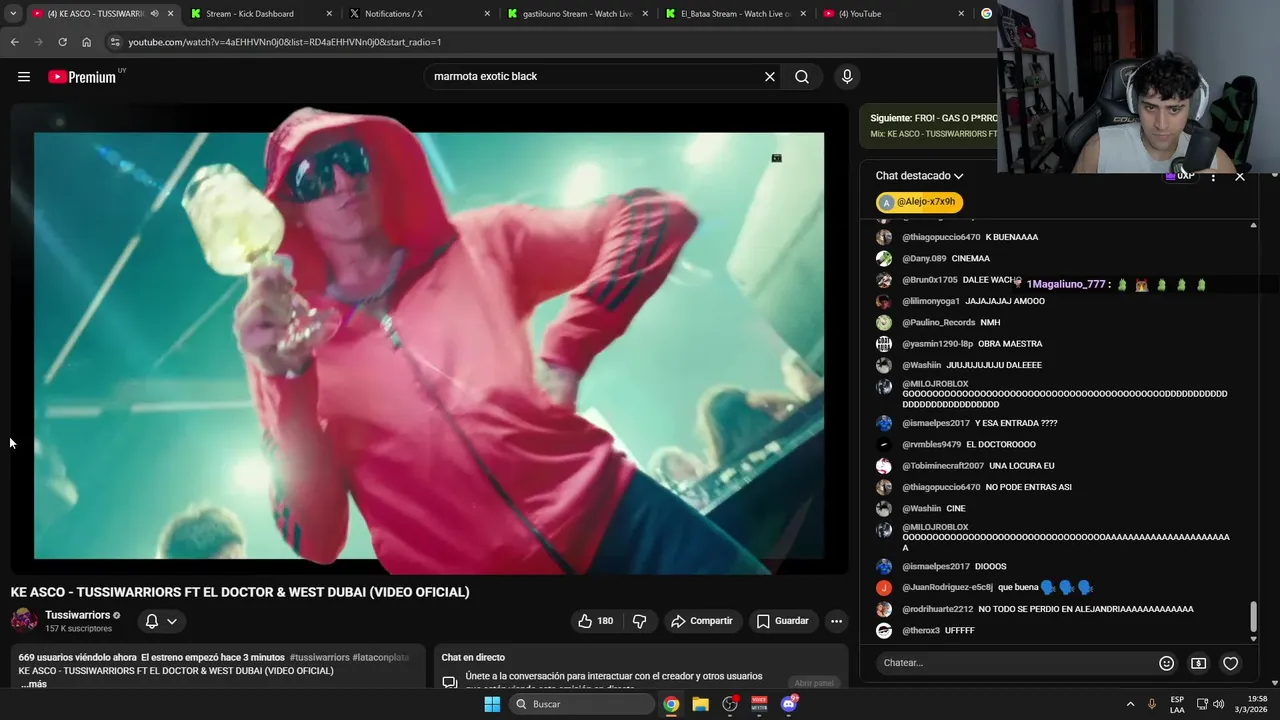
Task: Open File Explorer from taskbar
Action: click(x=701, y=704)
